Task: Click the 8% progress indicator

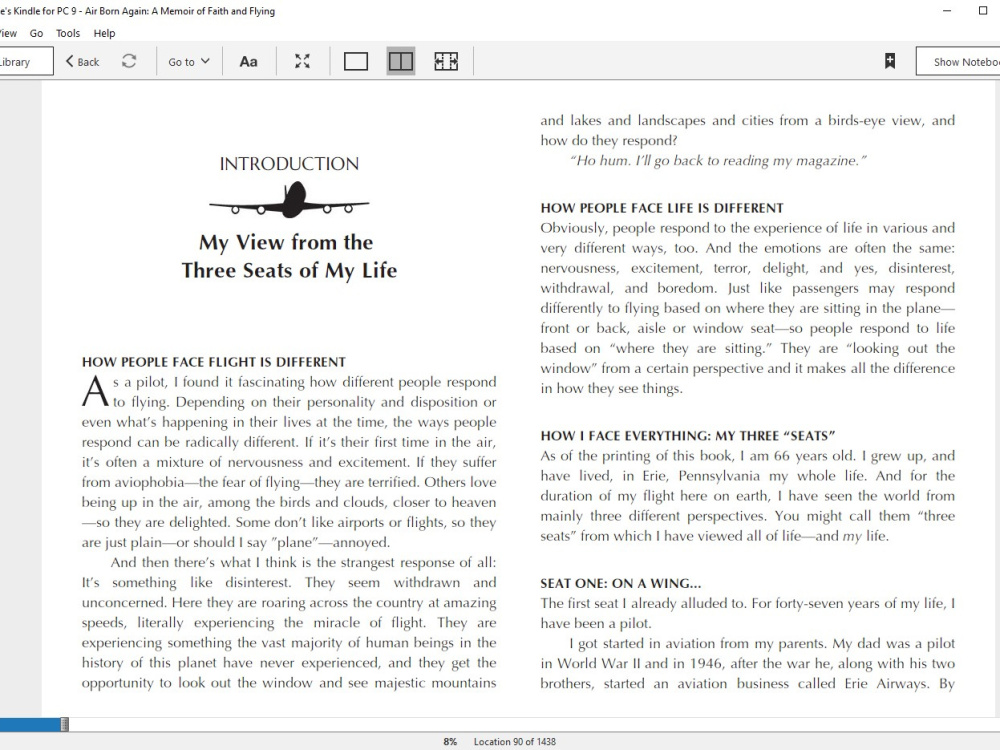Action: point(450,742)
